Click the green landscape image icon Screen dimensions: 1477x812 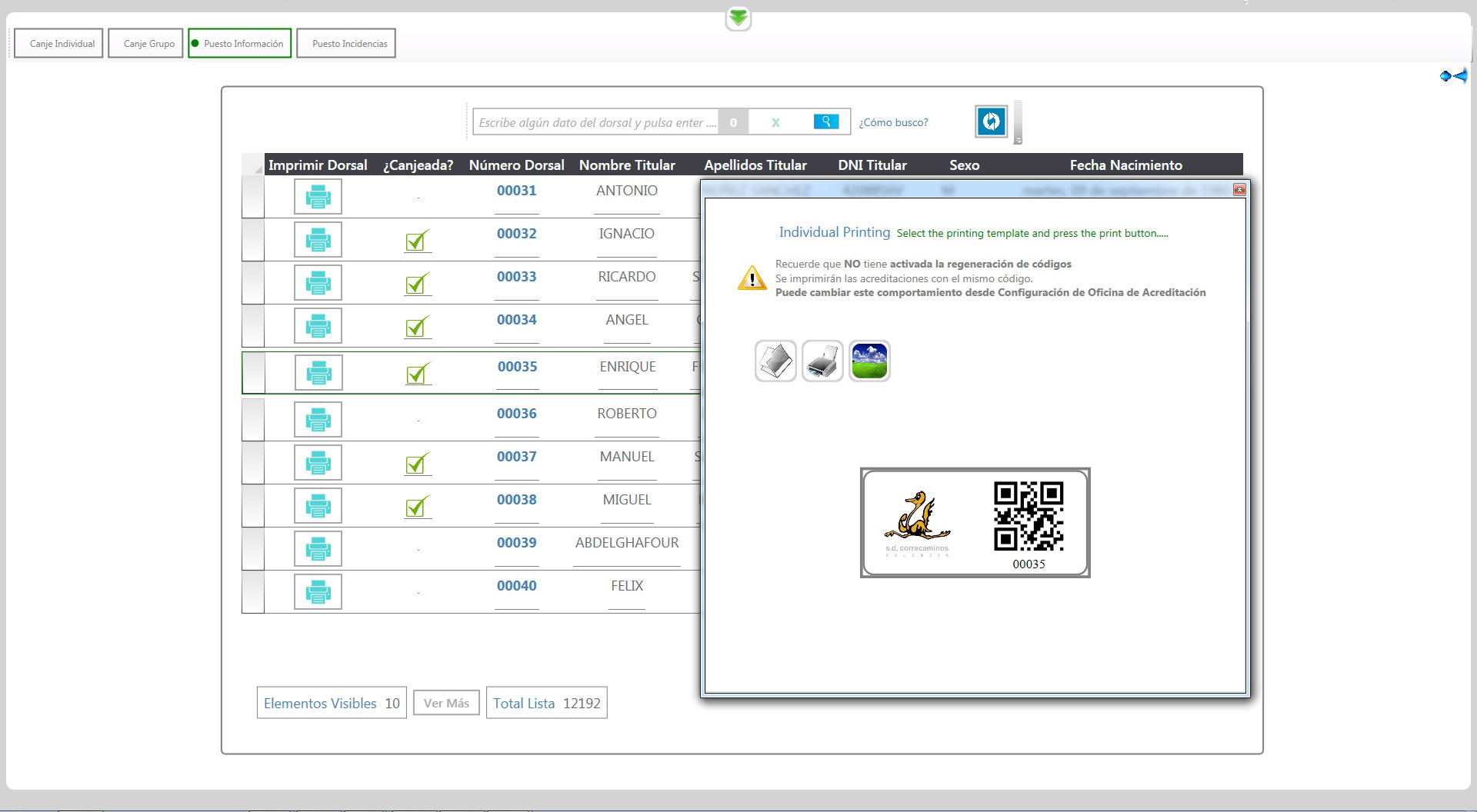(x=869, y=361)
